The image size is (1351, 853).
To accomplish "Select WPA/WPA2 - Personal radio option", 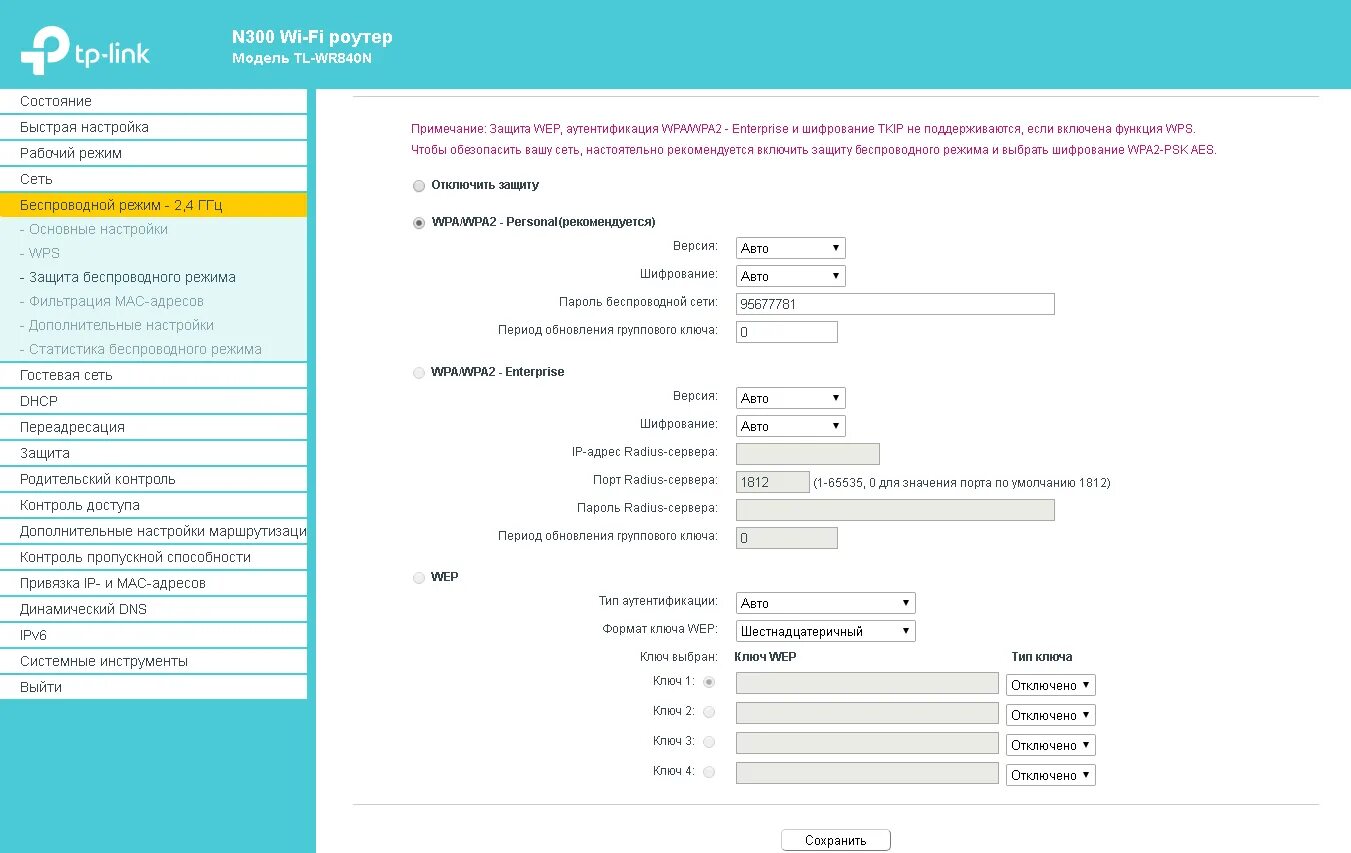I will (418, 223).
